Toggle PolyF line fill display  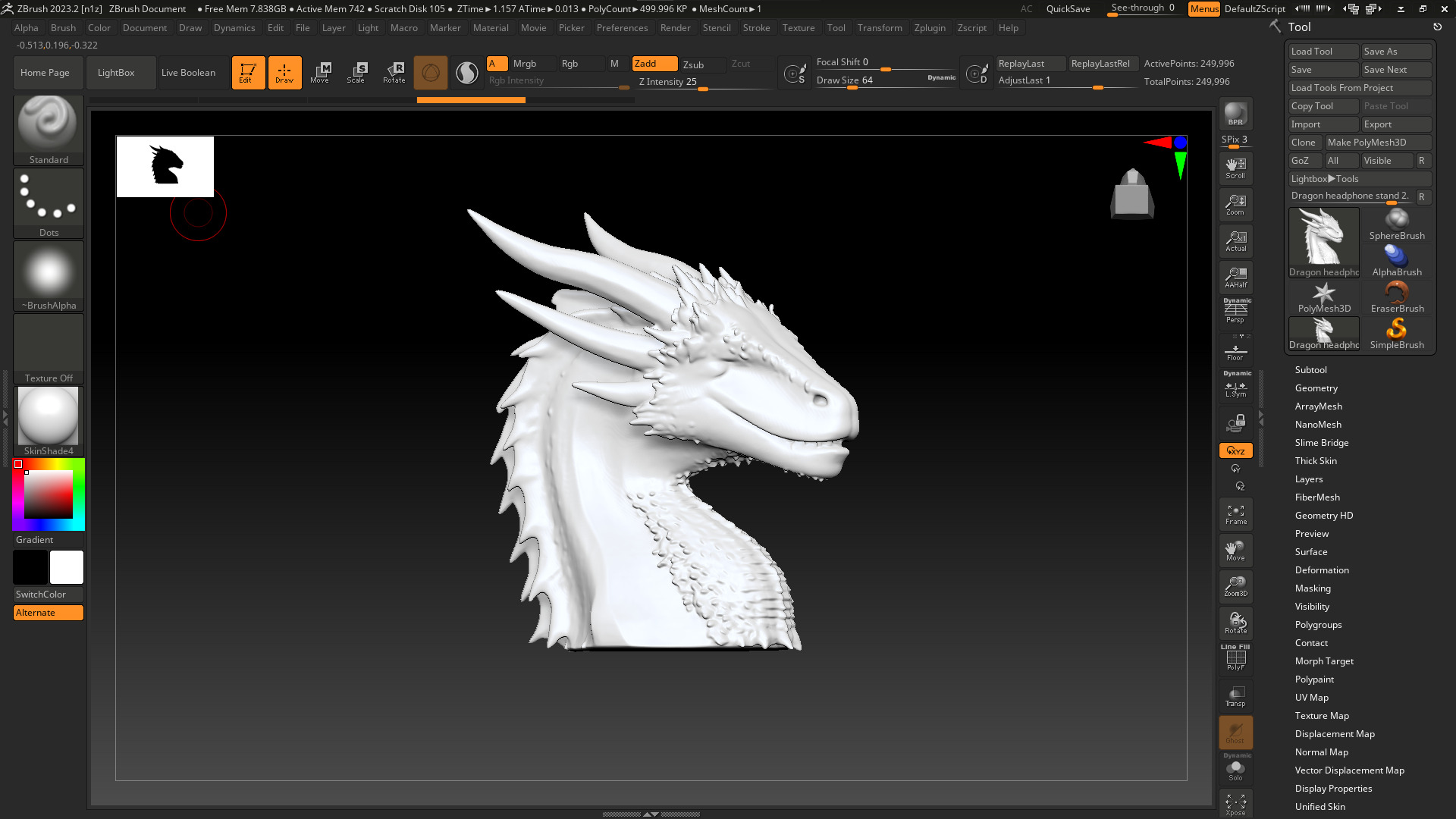click(1235, 659)
